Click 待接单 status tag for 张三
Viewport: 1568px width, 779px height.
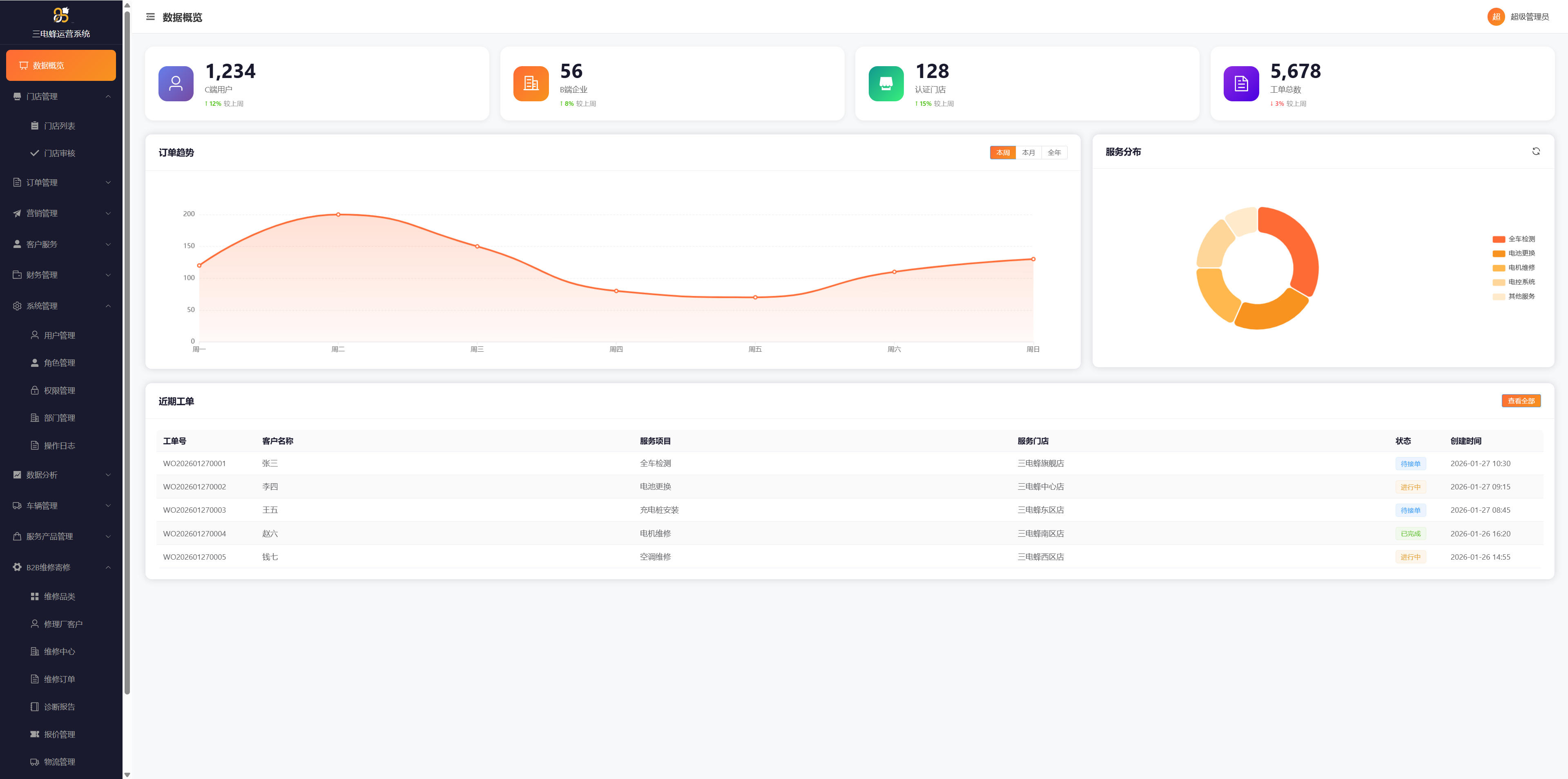coord(1410,464)
